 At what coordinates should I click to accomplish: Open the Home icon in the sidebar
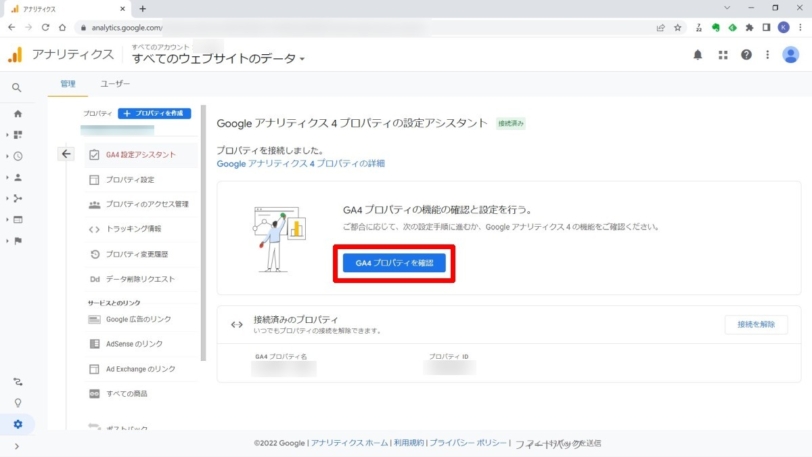[18, 113]
